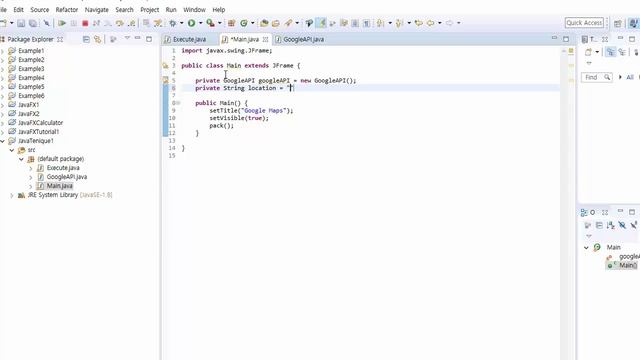Click the New Java Package icon
The width and height of the screenshot is (640, 360).
231,23
